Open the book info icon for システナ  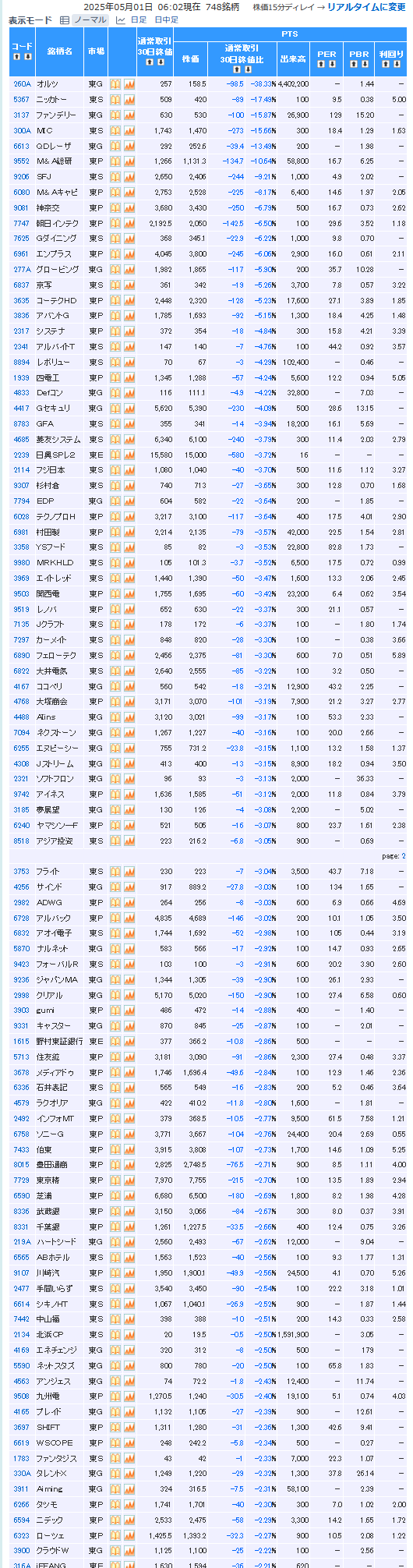[115, 331]
